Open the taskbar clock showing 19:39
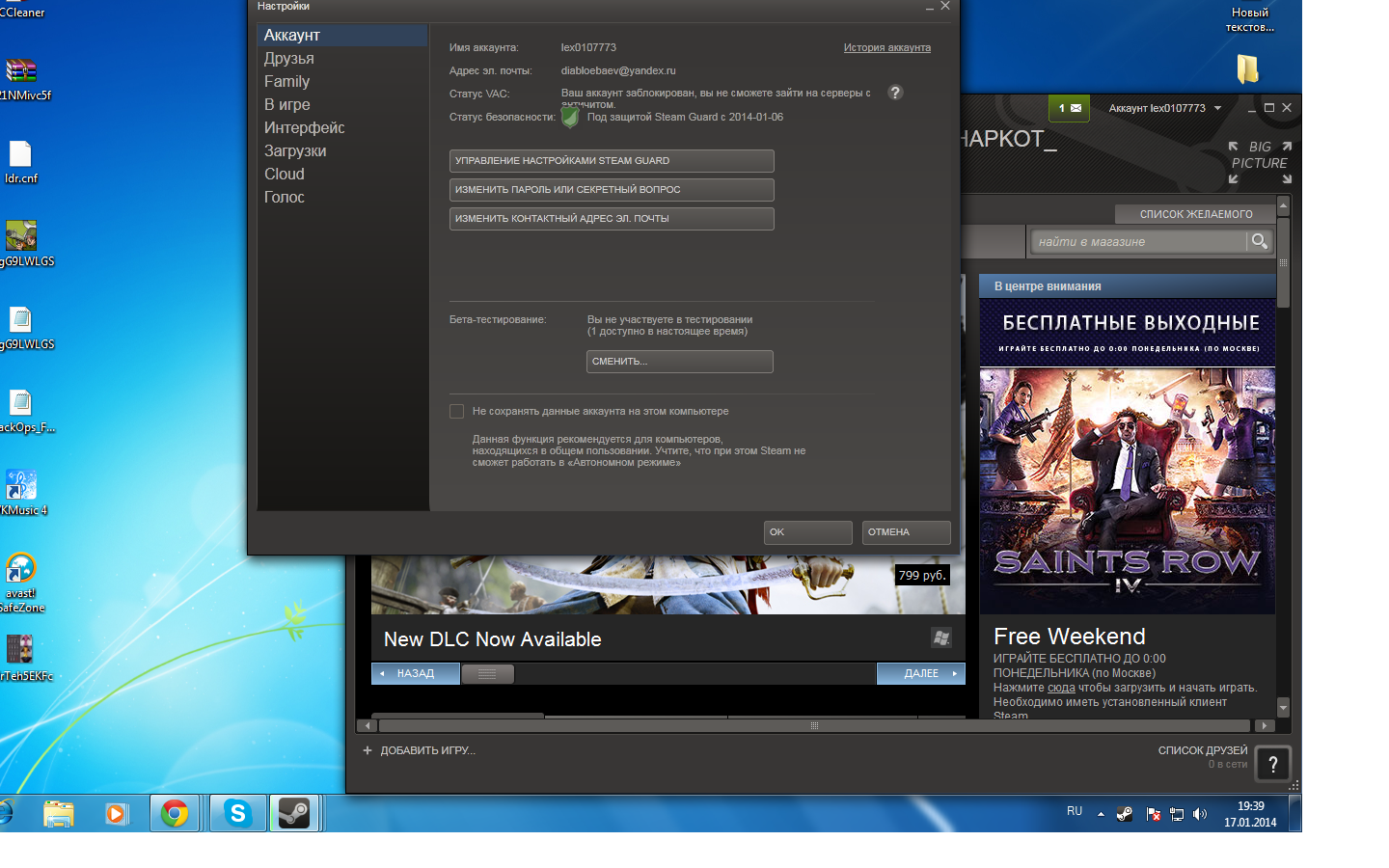1389x868 pixels. coord(1250,814)
